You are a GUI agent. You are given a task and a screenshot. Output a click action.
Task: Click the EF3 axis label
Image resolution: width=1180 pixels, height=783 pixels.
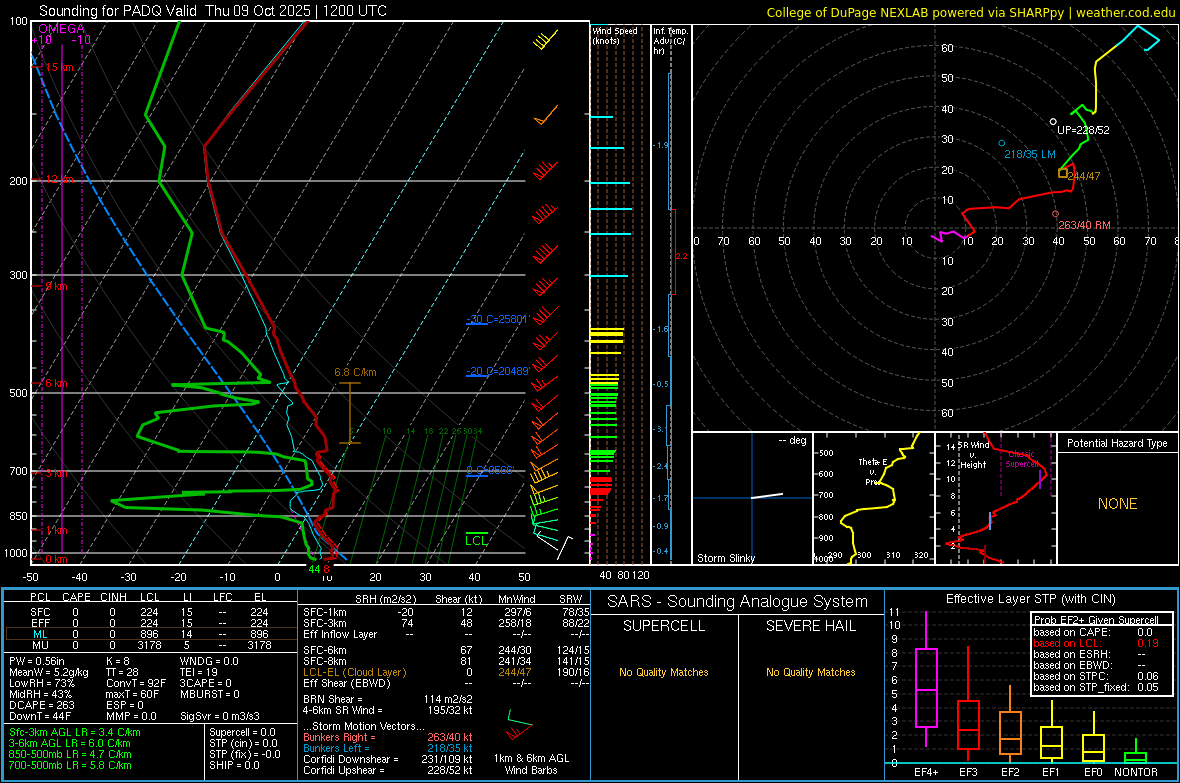click(968, 772)
